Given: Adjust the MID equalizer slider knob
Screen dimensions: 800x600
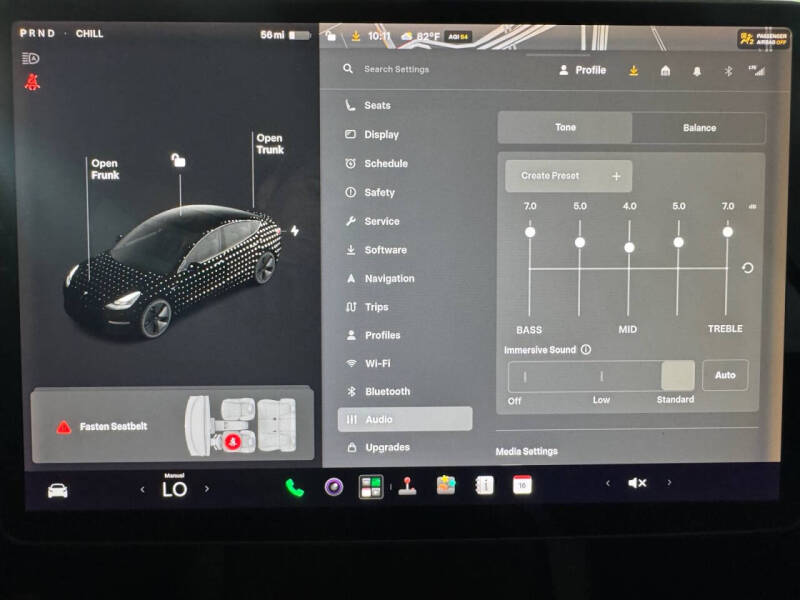Looking at the screenshot, I should tap(629, 247).
